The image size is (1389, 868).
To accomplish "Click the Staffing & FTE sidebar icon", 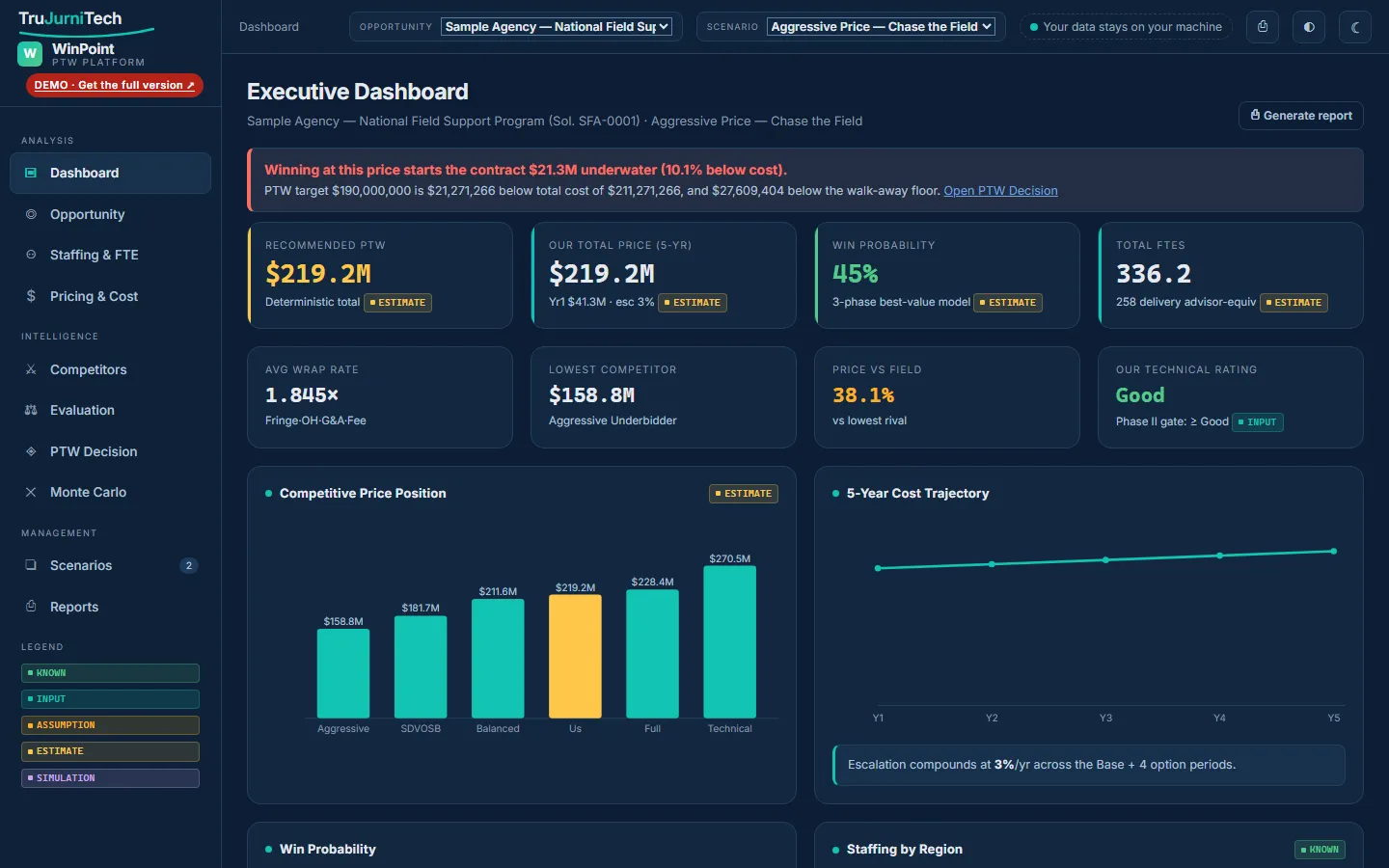I will tap(31, 255).
